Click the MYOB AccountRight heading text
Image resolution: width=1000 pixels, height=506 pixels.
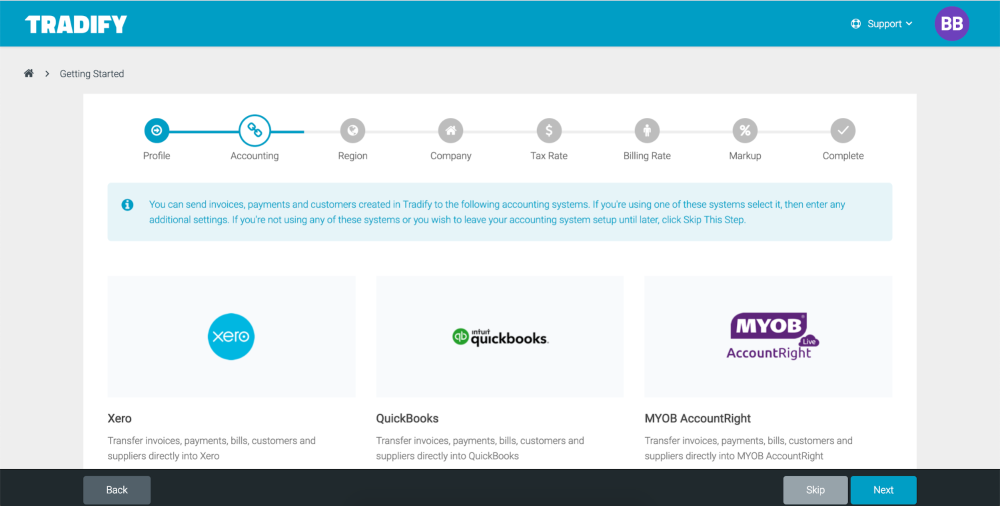coord(698,419)
